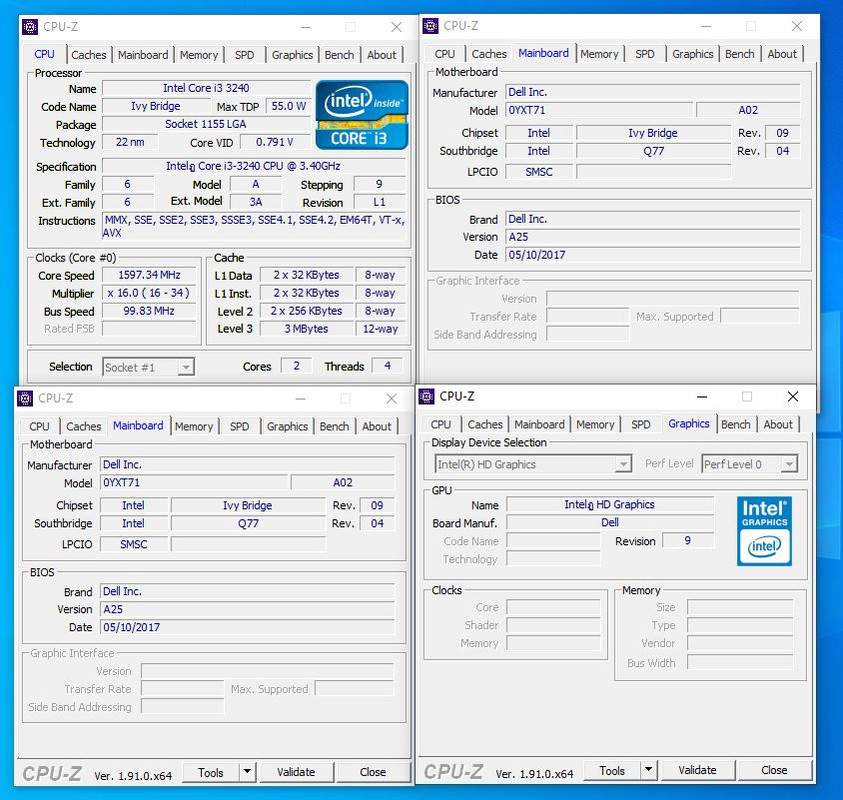Open About tab in top-left window
This screenshot has width=843, height=800.
pyautogui.click(x=382, y=55)
